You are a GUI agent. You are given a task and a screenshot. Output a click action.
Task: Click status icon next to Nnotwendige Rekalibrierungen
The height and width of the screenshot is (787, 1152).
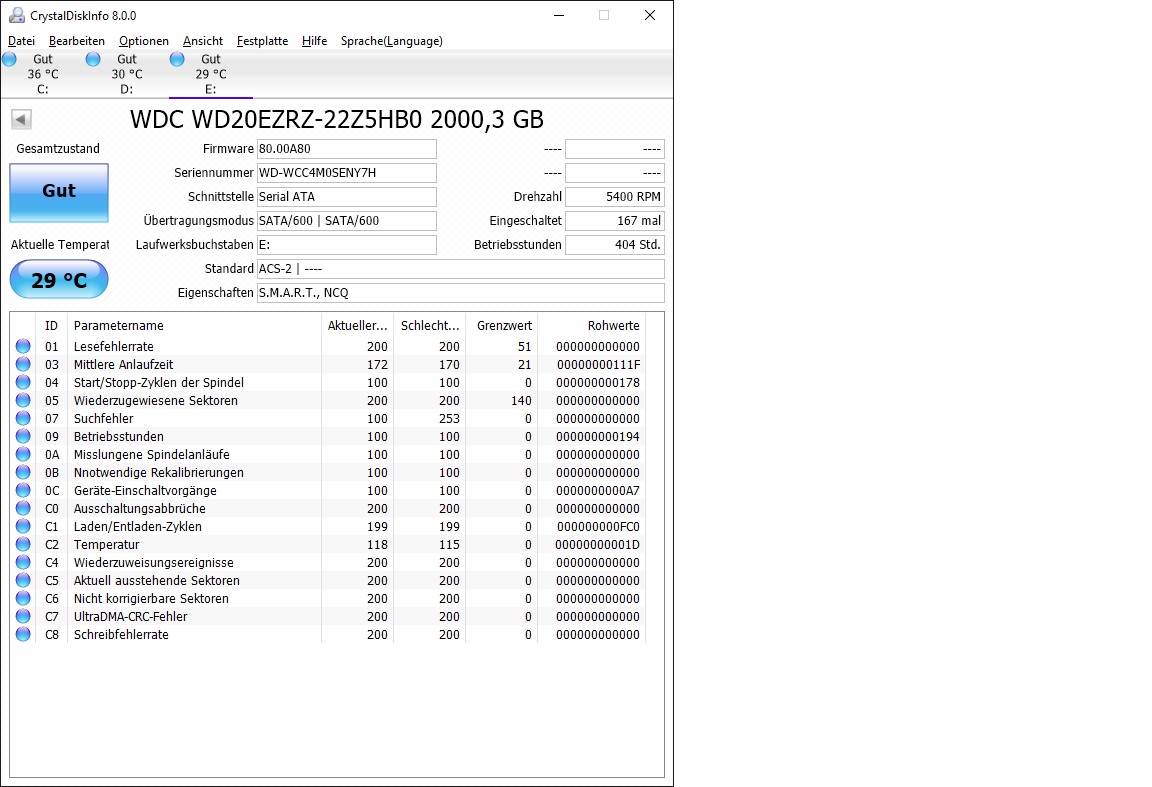tap(24, 472)
